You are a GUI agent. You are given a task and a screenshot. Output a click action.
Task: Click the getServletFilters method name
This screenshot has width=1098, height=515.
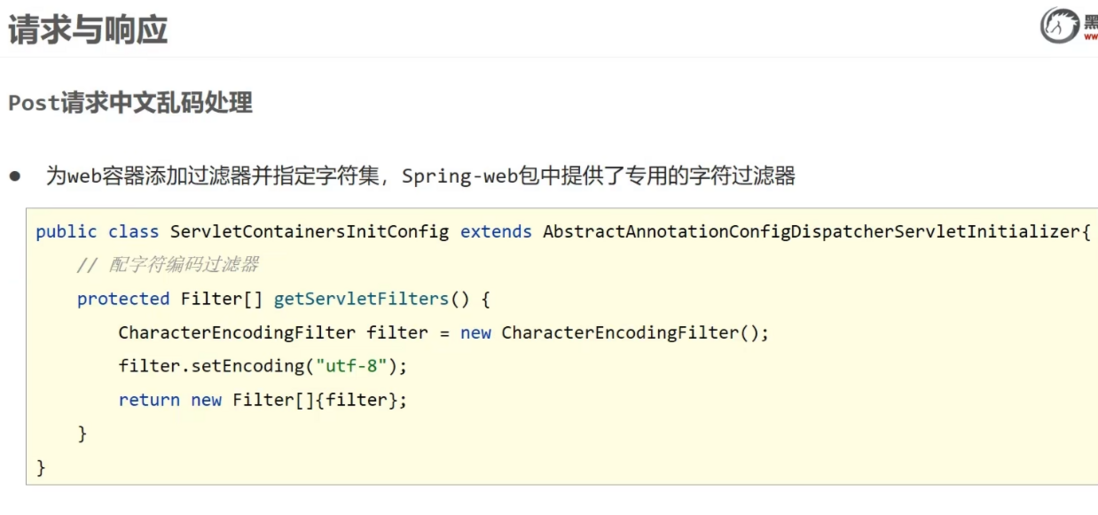pyautogui.click(x=361, y=299)
